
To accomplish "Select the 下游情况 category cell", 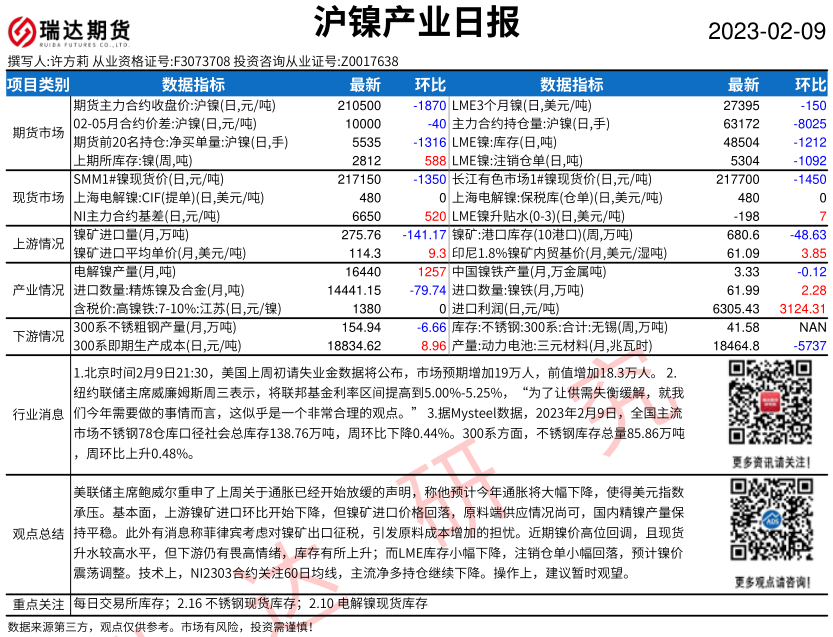I will [x=38, y=336].
